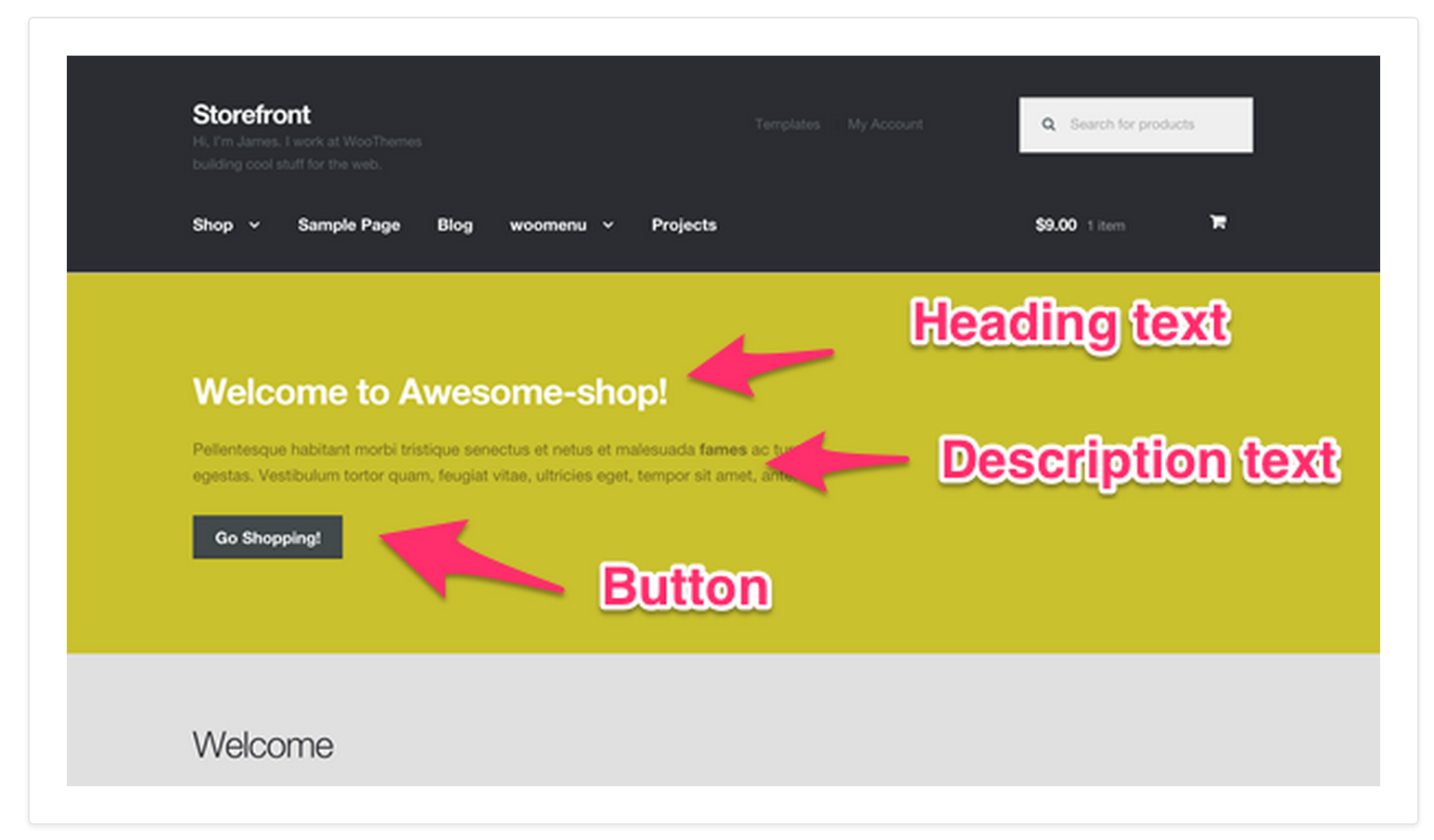This screenshot has width=1434, height=840.
Task: Open the My Account link
Action: tap(884, 123)
